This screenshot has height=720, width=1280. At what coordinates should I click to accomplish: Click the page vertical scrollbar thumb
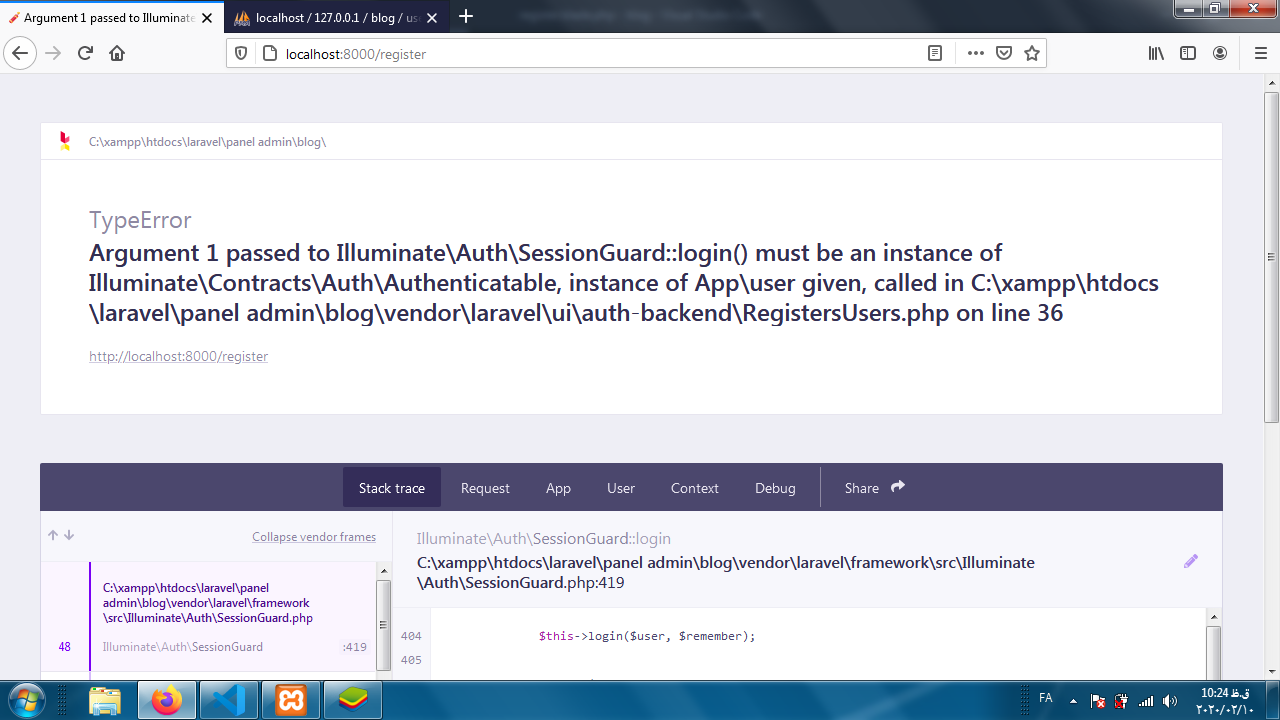click(1271, 255)
